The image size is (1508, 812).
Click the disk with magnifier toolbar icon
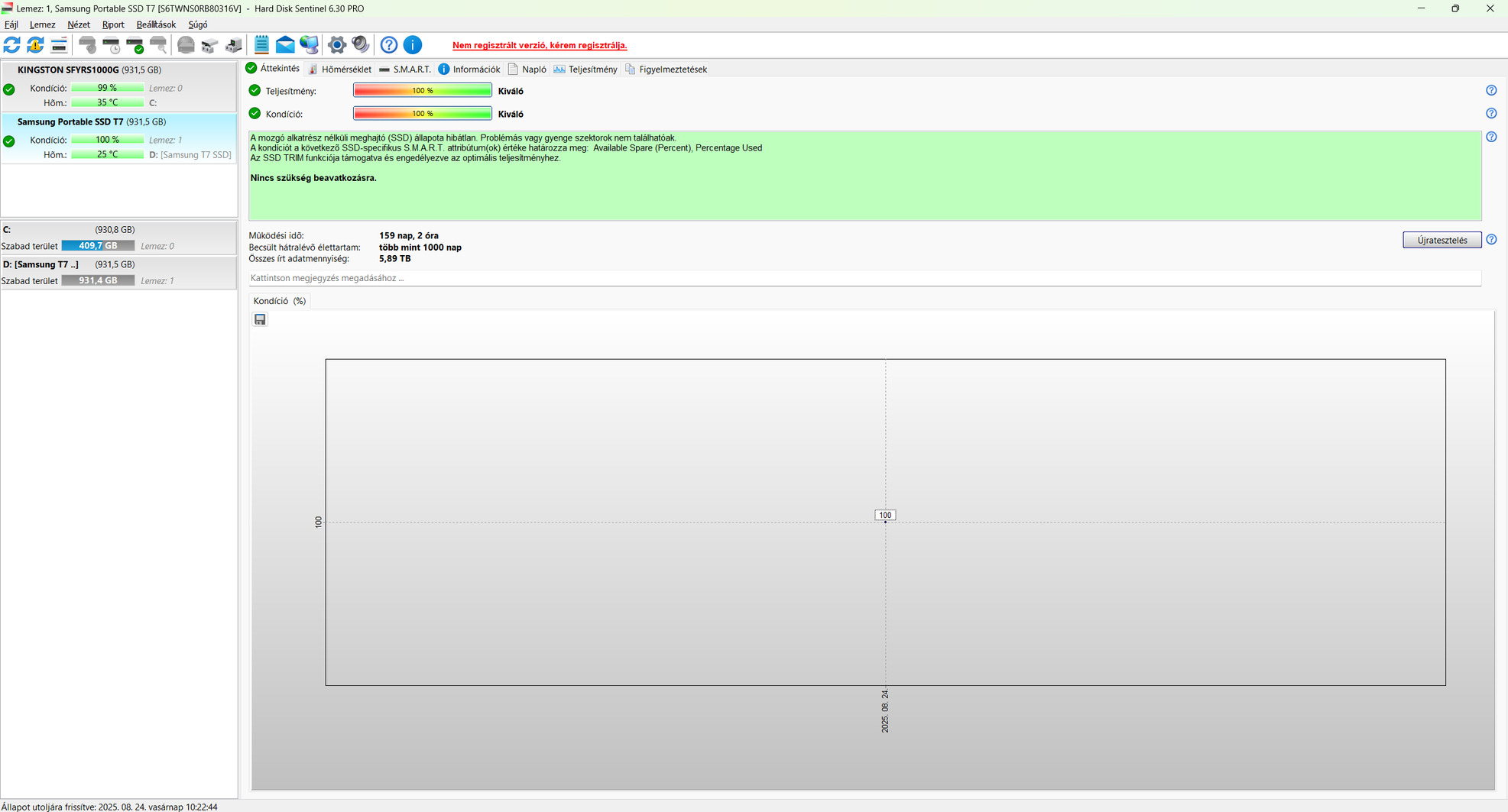pos(158,45)
